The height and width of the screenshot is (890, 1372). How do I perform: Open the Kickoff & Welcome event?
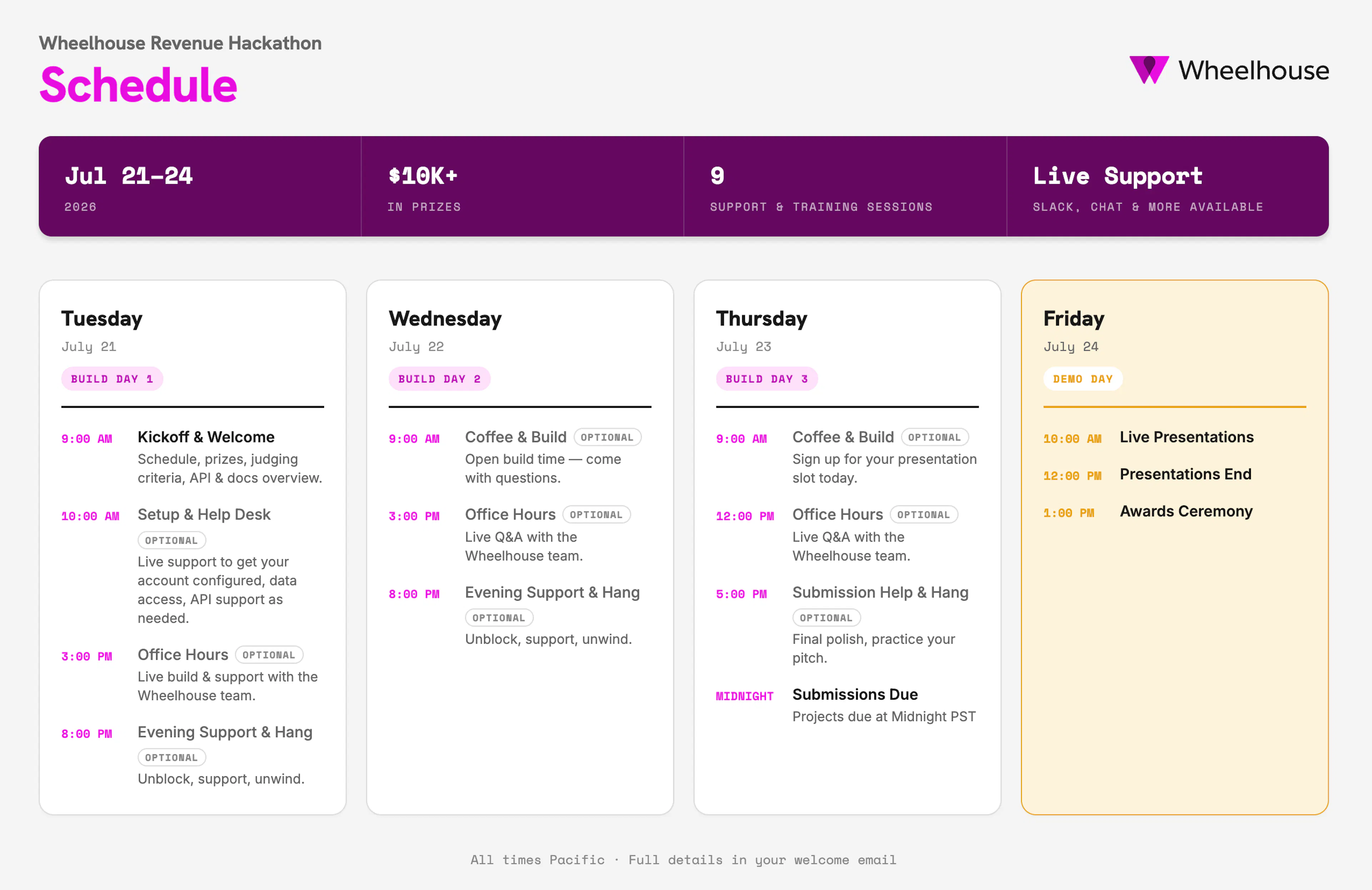206,437
